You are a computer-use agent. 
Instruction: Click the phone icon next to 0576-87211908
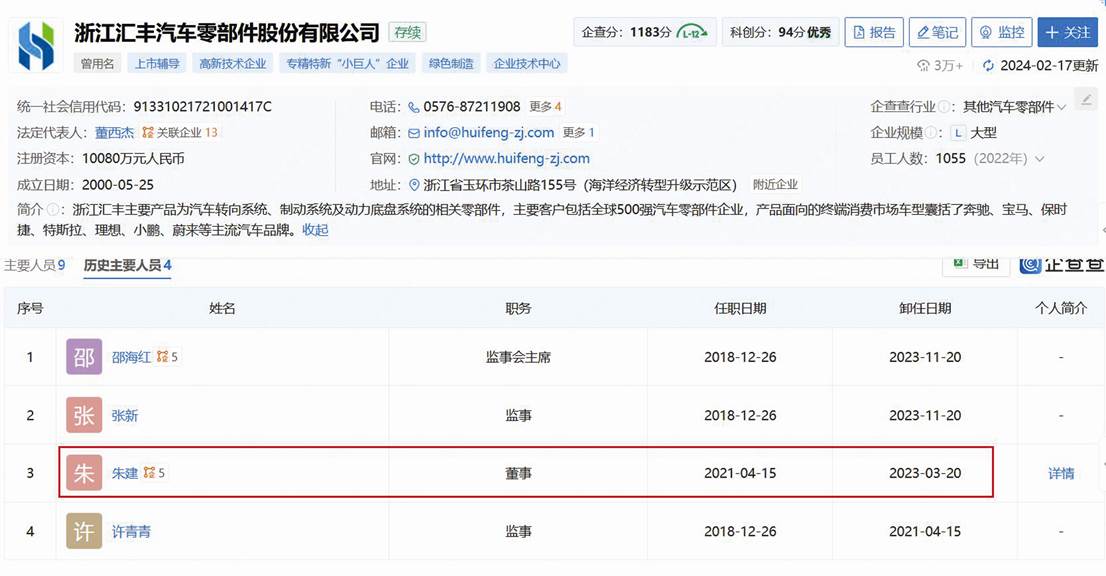coord(413,107)
